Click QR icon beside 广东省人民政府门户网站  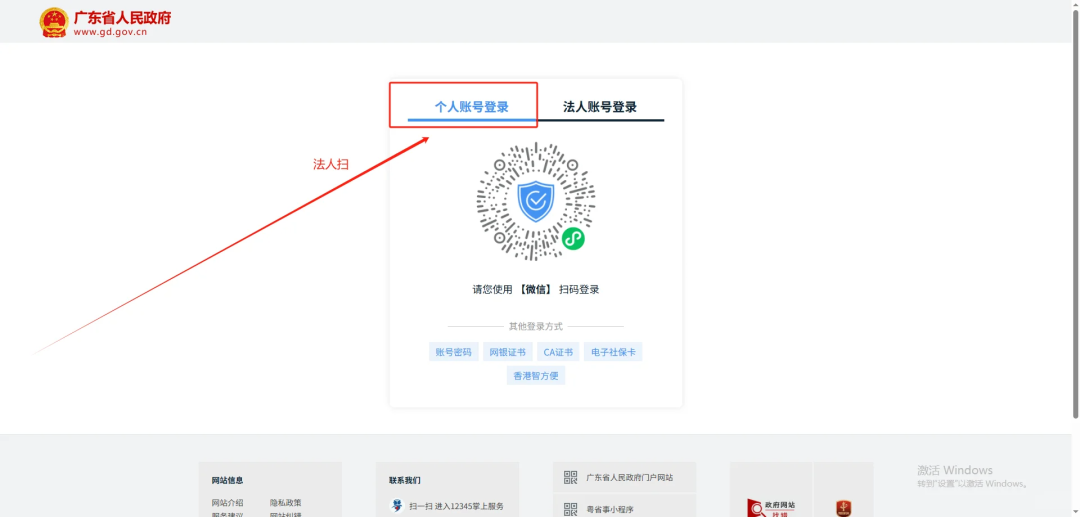click(x=570, y=477)
